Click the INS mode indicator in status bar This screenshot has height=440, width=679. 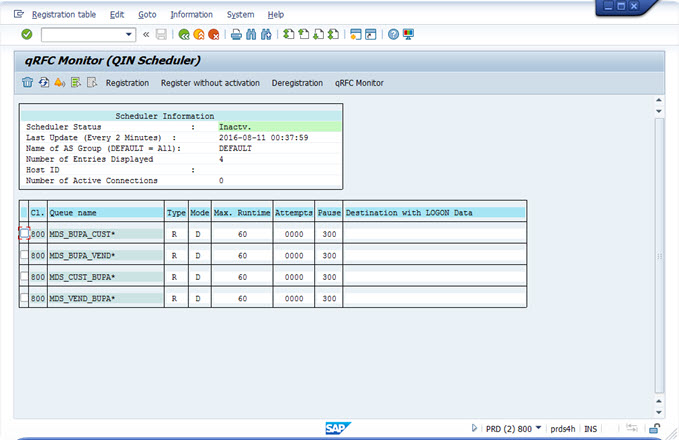coord(590,429)
